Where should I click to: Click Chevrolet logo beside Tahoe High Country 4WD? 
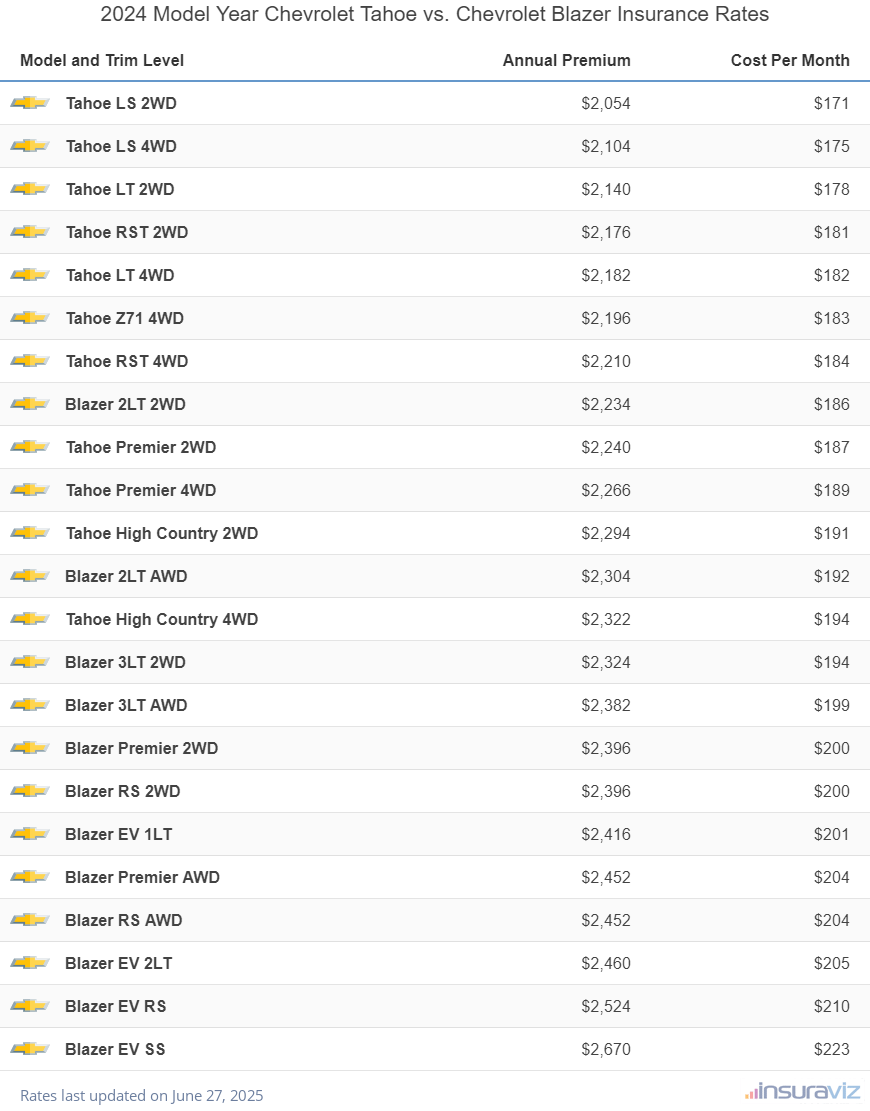point(30,619)
